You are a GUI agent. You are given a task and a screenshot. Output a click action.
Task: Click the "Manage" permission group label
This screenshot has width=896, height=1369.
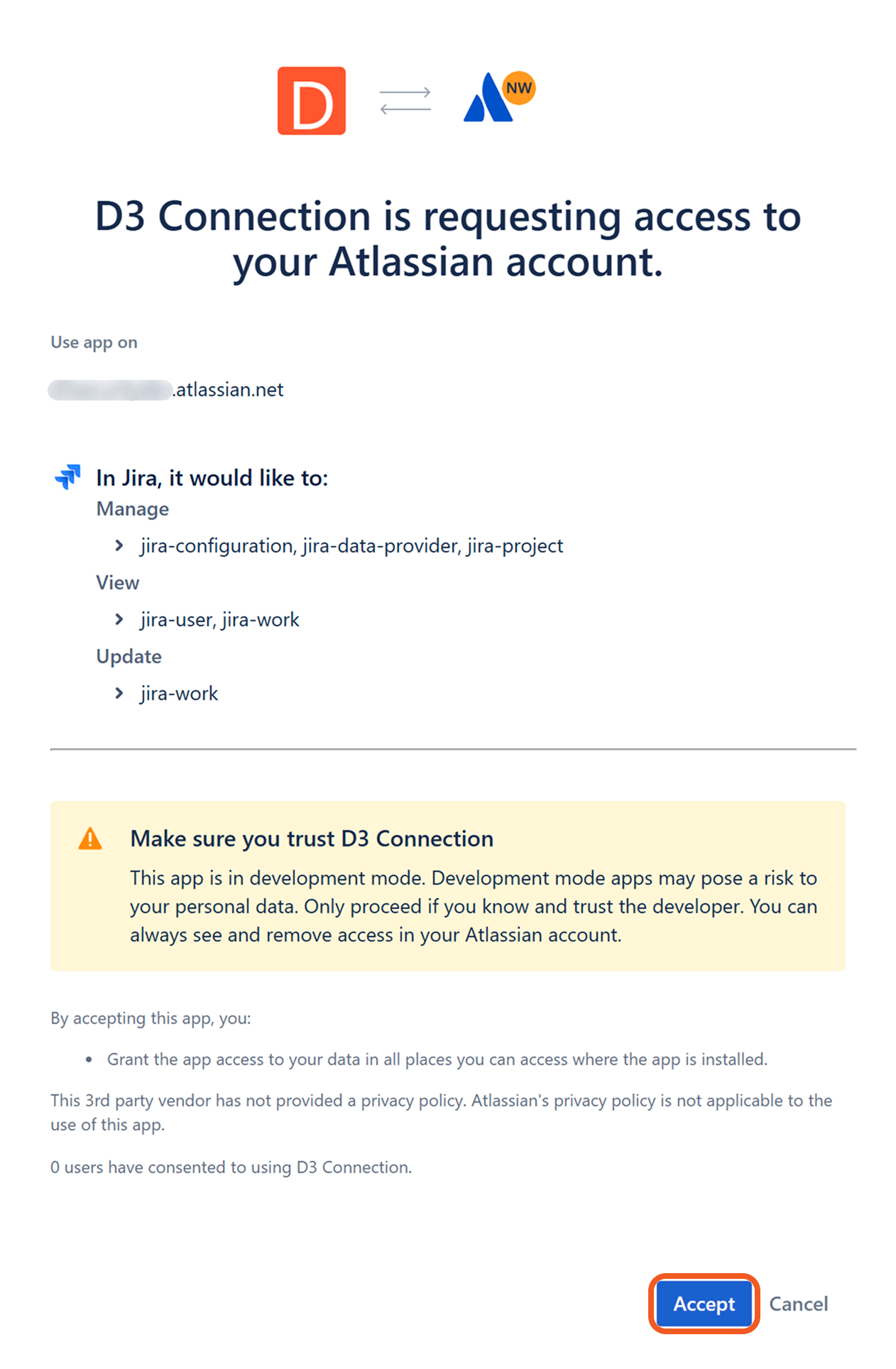pos(133,509)
